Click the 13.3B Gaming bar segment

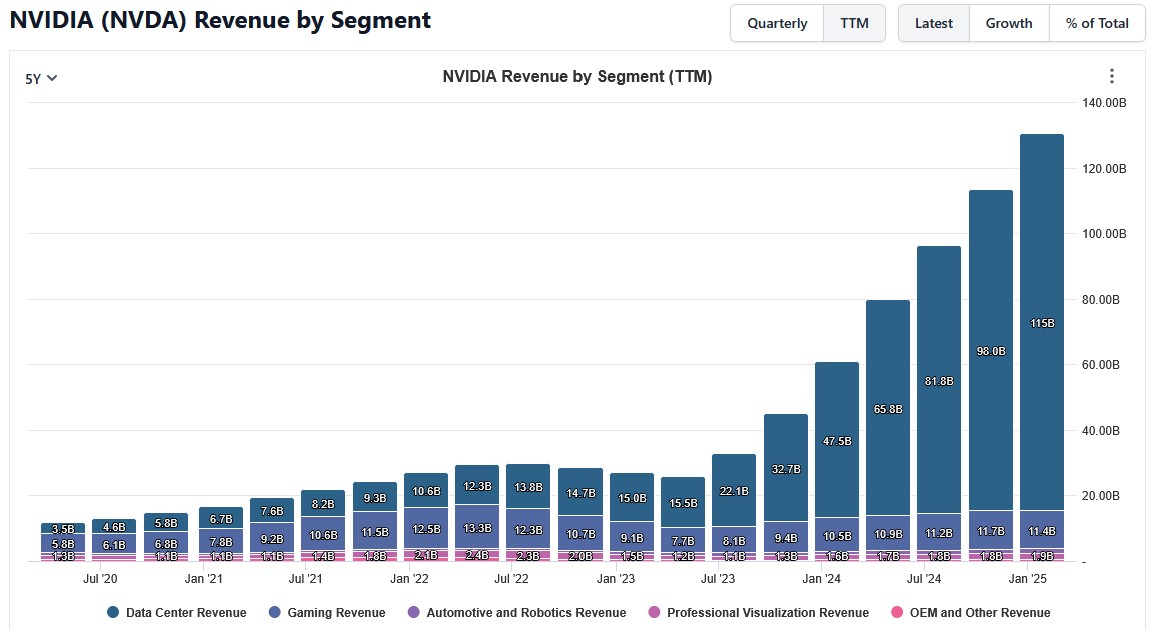click(x=477, y=527)
